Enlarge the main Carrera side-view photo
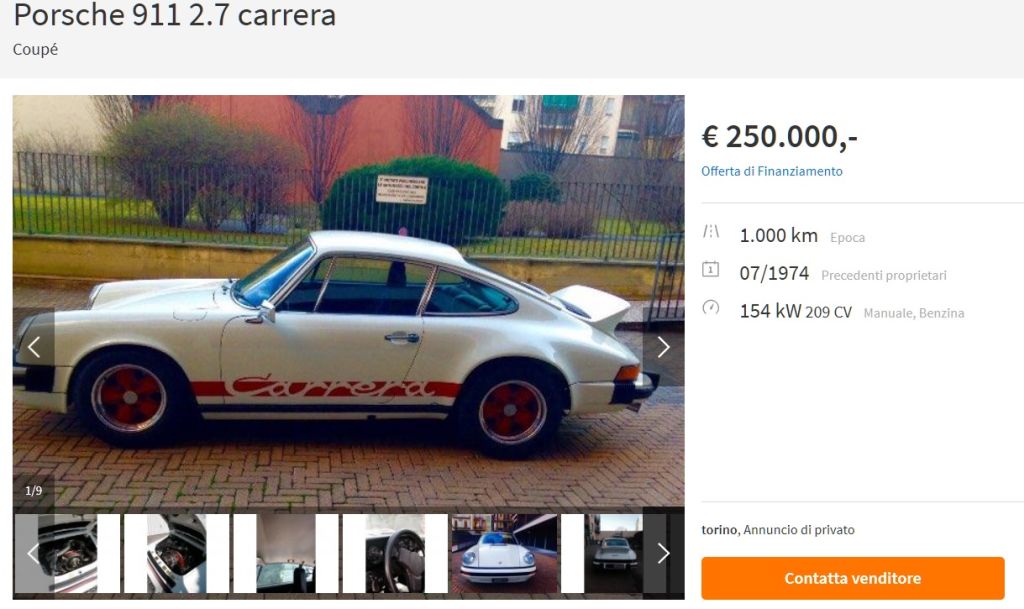This screenshot has width=1024, height=609. (x=349, y=302)
